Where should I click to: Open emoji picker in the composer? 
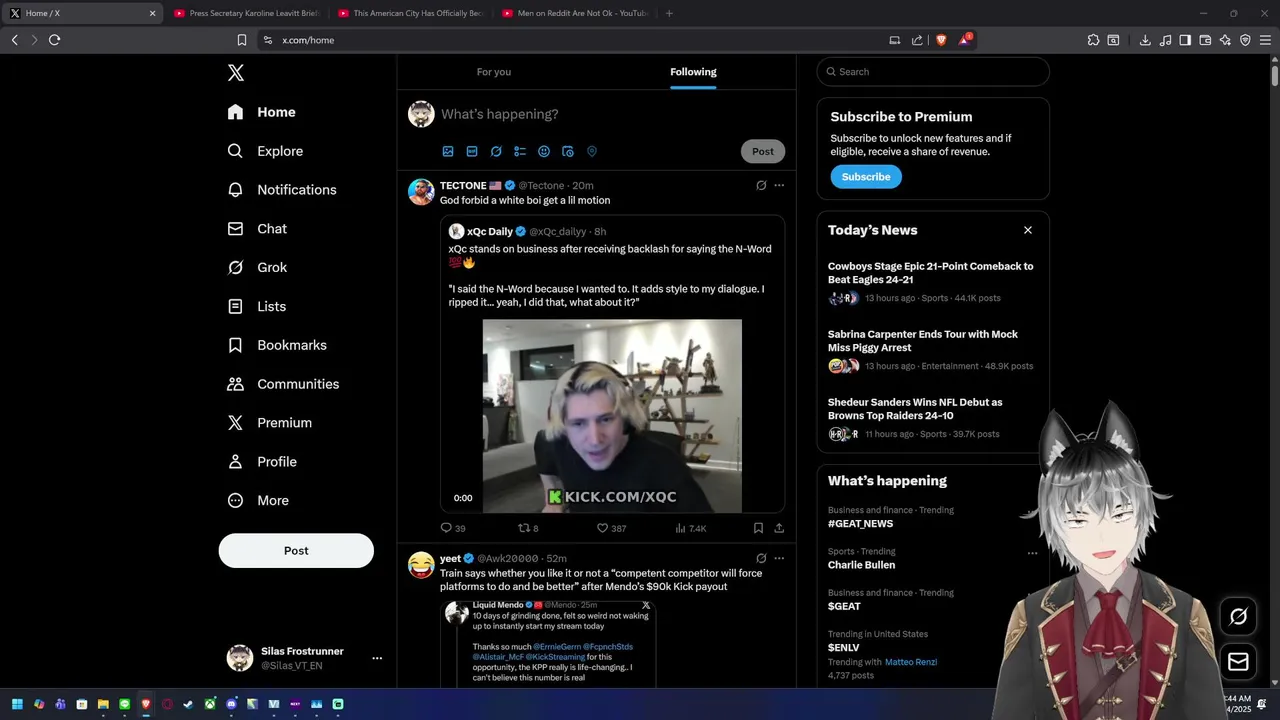pyautogui.click(x=544, y=152)
